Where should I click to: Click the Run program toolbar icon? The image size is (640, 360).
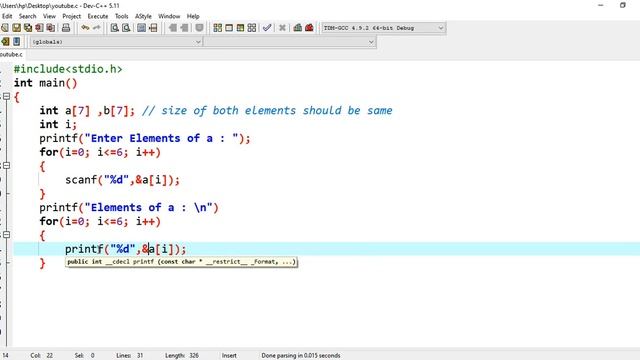pyautogui.click(x=229, y=28)
